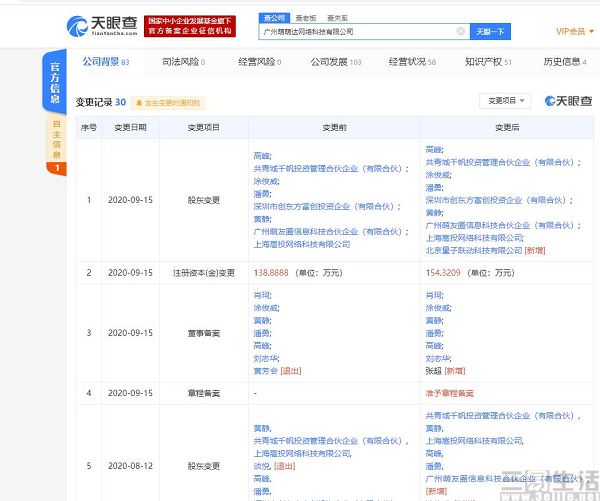Click 张超 marked 新增 in row 3
The width and height of the screenshot is (600, 501).
tap(434, 371)
